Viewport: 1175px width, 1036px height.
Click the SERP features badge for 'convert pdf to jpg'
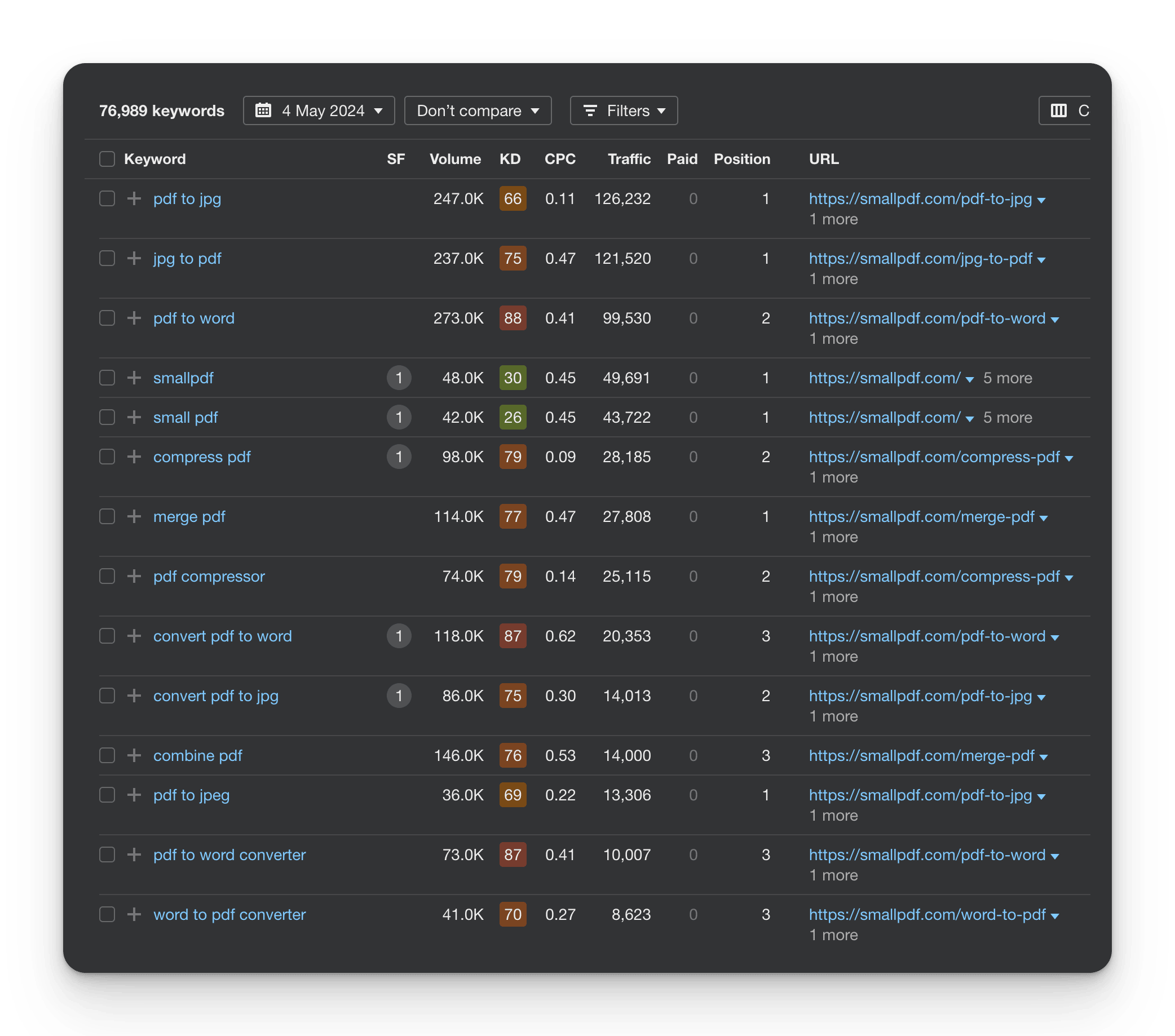[399, 697]
